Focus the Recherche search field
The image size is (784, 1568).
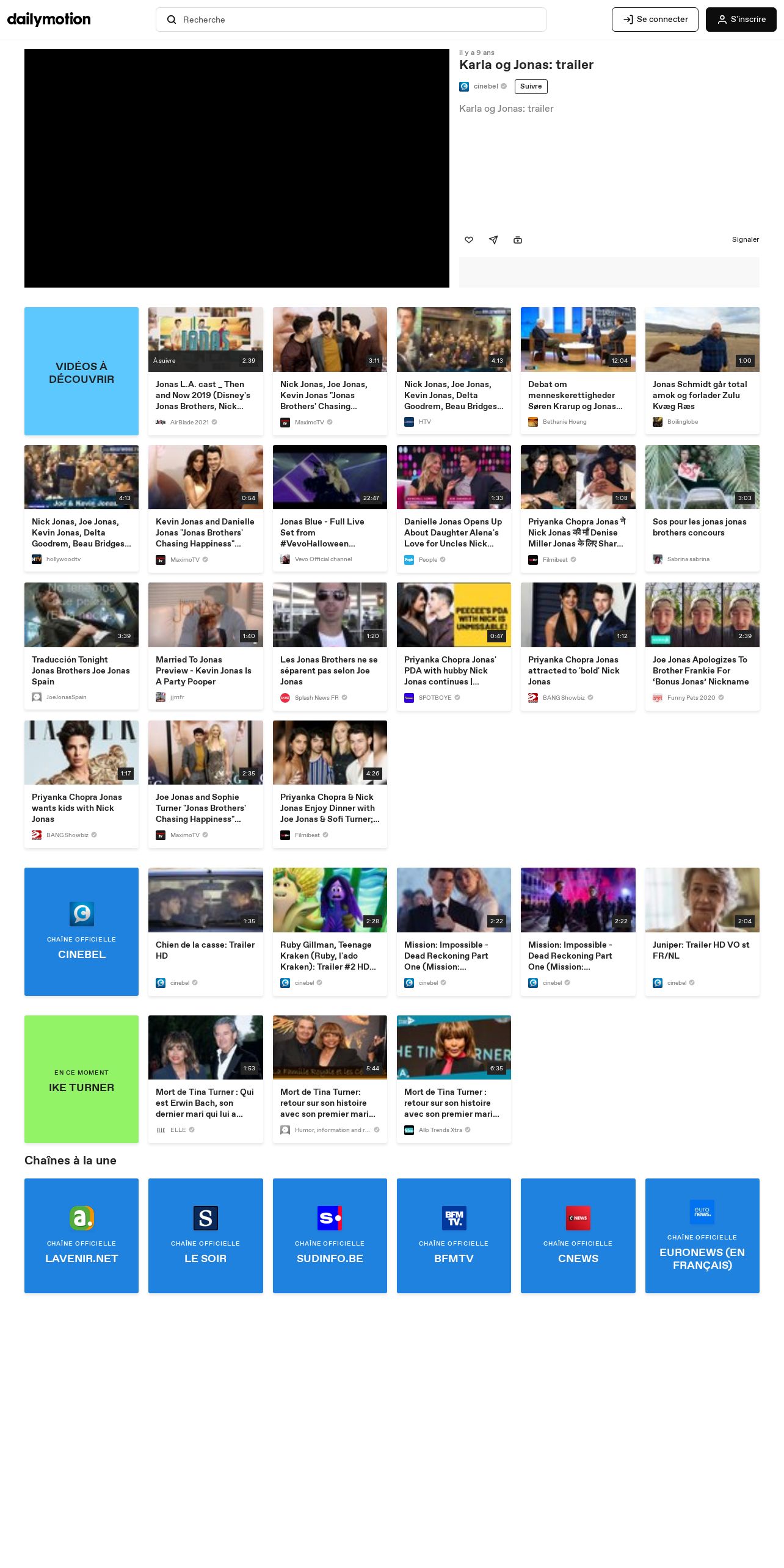pos(351,20)
